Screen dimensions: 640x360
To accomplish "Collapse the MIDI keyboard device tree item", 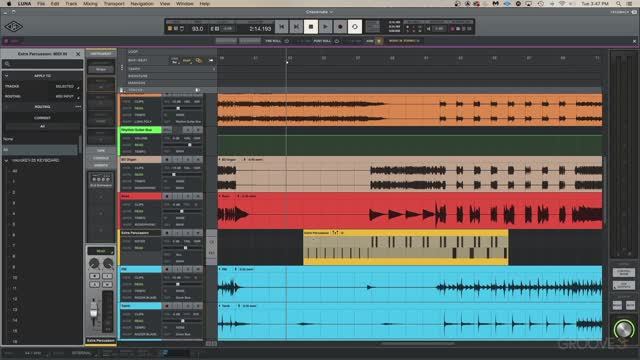I will [x=7, y=161].
